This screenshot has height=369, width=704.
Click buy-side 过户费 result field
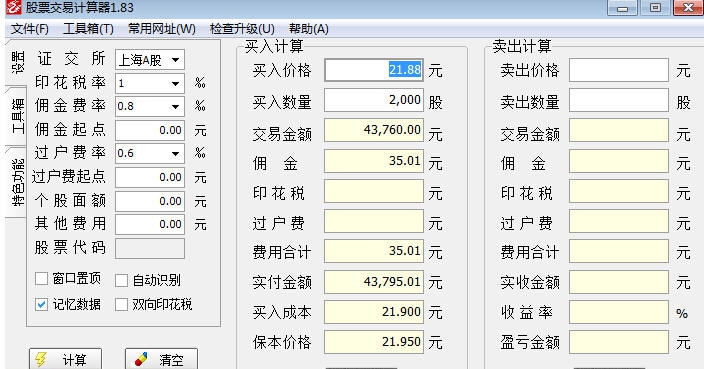point(374,221)
